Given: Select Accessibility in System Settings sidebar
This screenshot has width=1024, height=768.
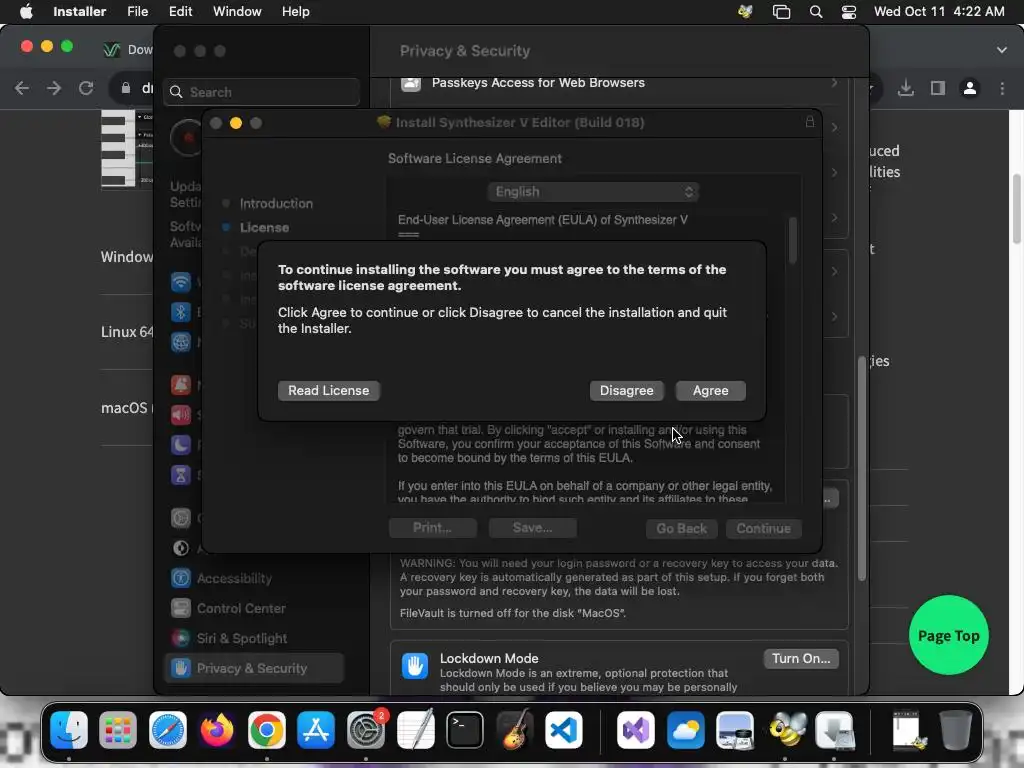Looking at the screenshot, I should [x=255, y=578].
